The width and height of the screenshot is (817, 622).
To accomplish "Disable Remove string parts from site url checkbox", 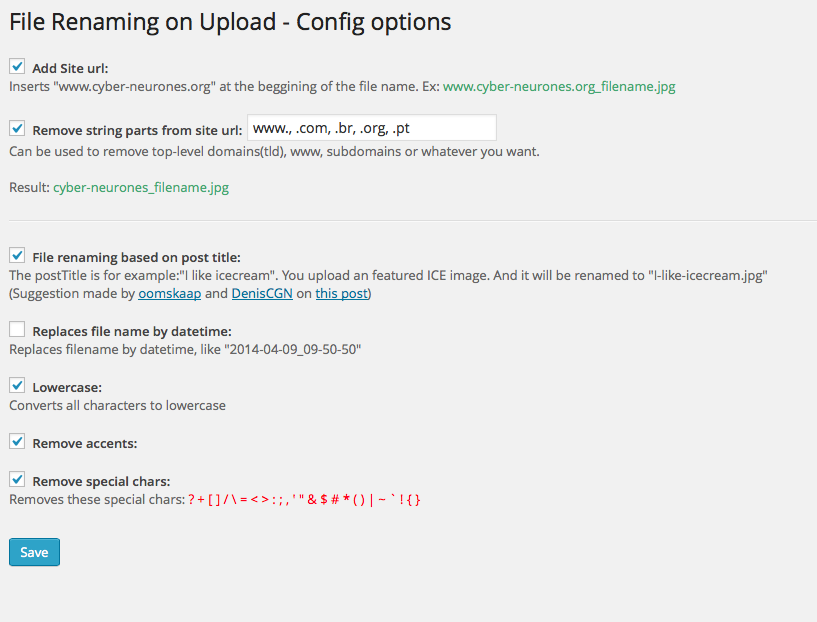I will 17,128.
